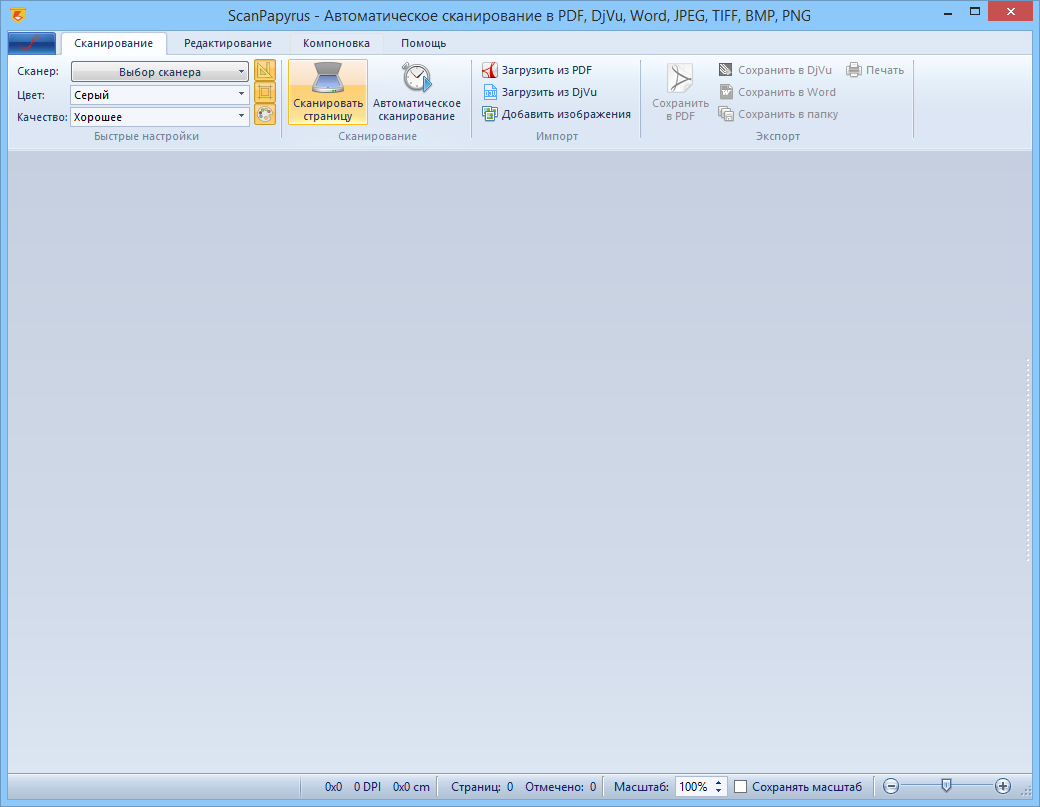Click Добавить изображения
The height and width of the screenshot is (807, 1040).
[556, 114]
